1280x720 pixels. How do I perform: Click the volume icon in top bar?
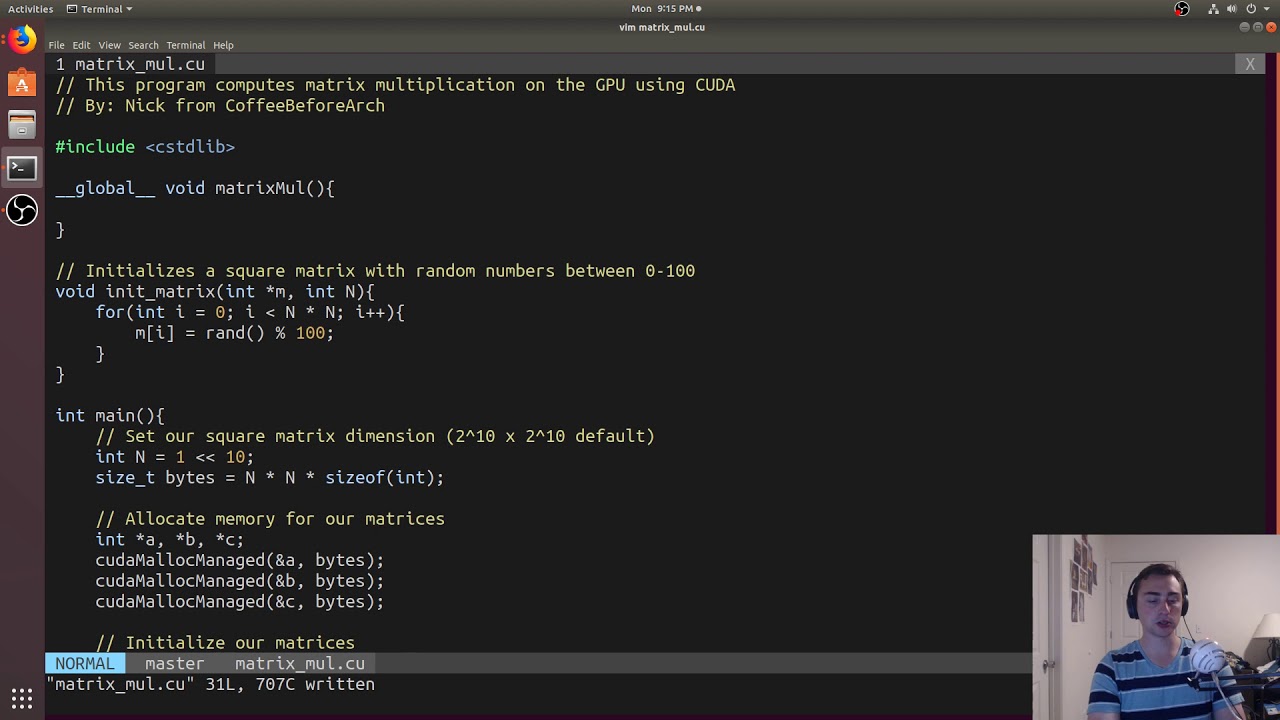click(x=1232, y=9)
